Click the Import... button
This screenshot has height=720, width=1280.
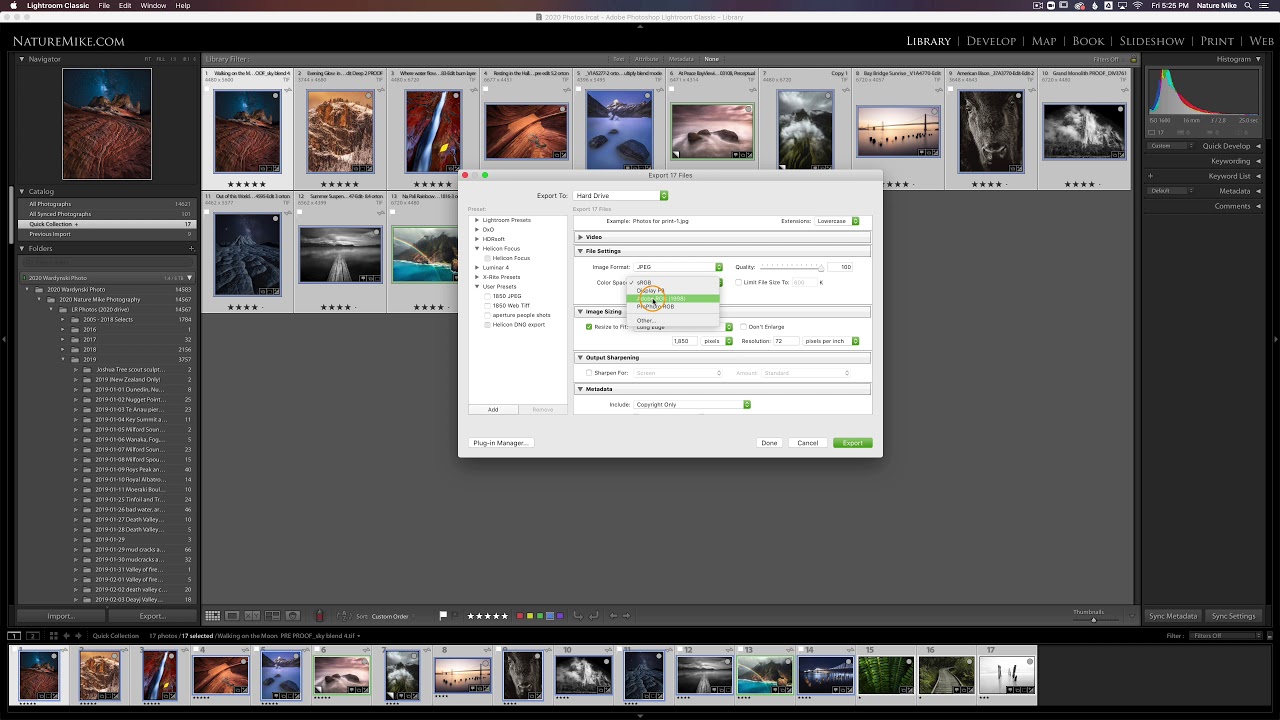(61, 616)
